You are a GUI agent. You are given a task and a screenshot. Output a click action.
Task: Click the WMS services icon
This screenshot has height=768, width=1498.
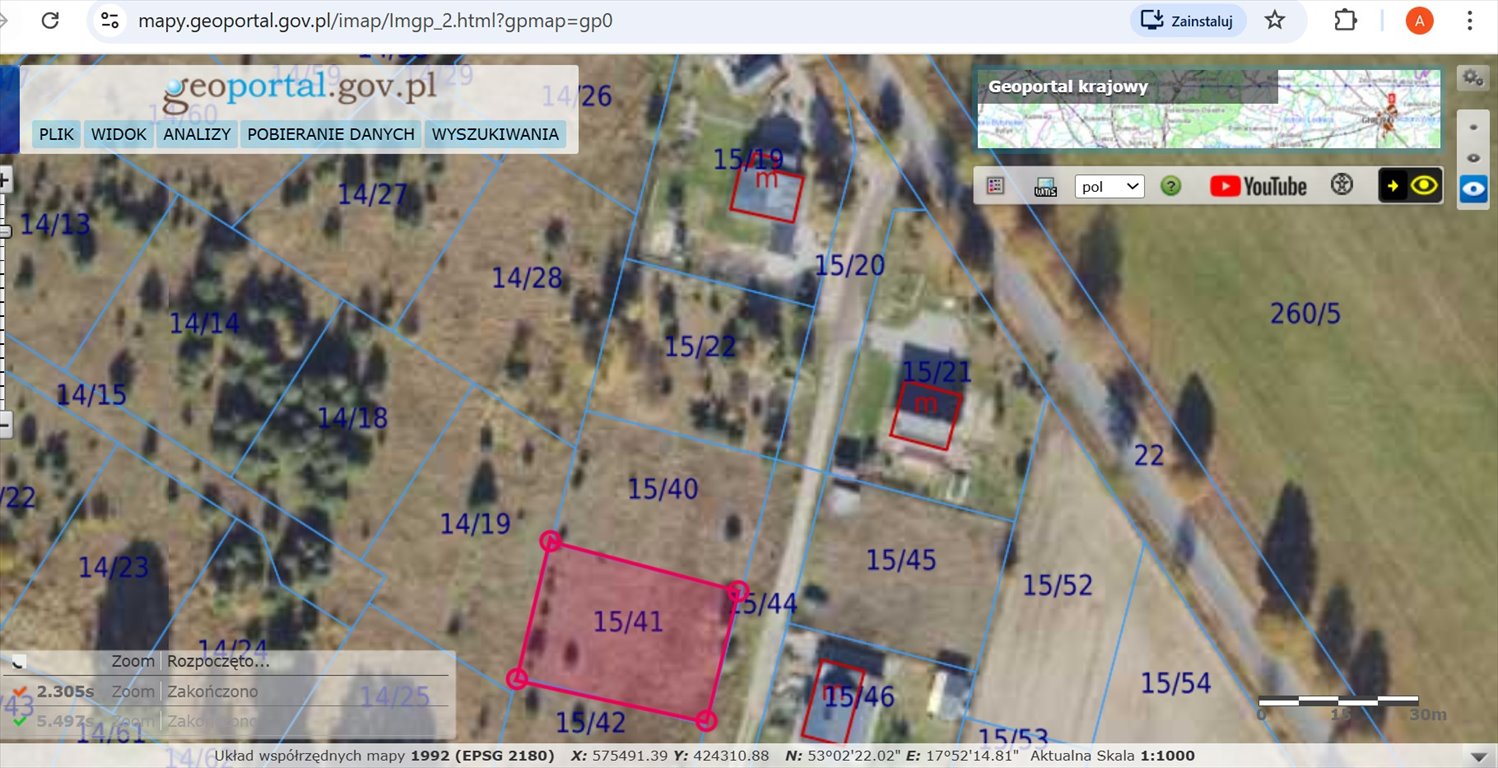tap(1045, 186)
